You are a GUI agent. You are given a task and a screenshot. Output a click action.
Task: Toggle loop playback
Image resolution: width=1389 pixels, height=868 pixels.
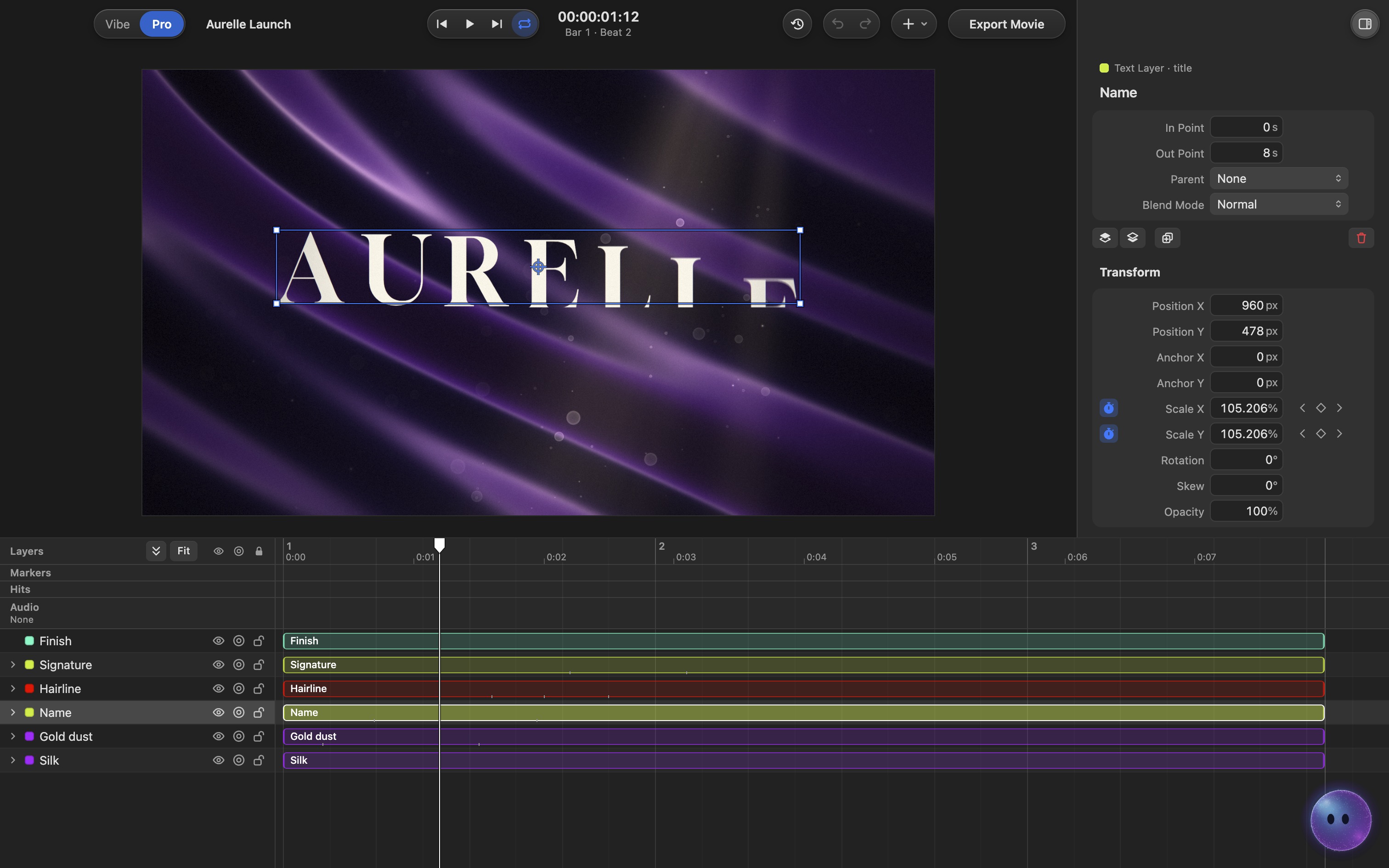[x=525, y=24]
